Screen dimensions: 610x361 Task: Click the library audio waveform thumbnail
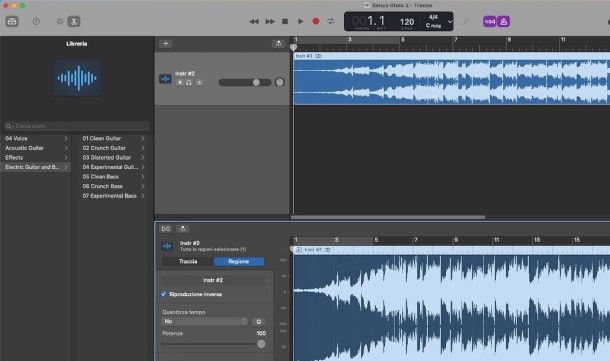tap(77, 78)
